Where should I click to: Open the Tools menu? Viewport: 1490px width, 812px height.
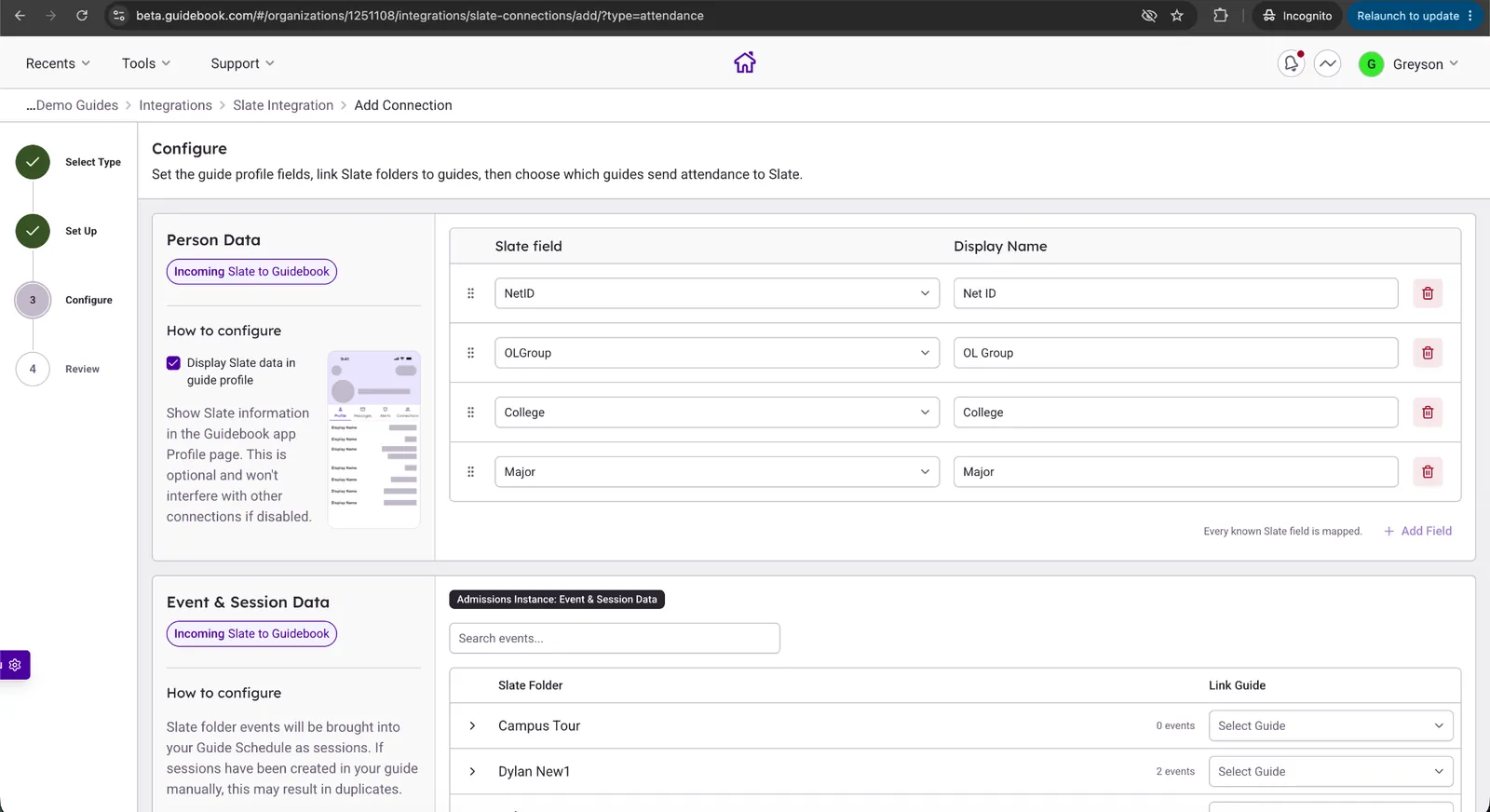click(146, 63)
